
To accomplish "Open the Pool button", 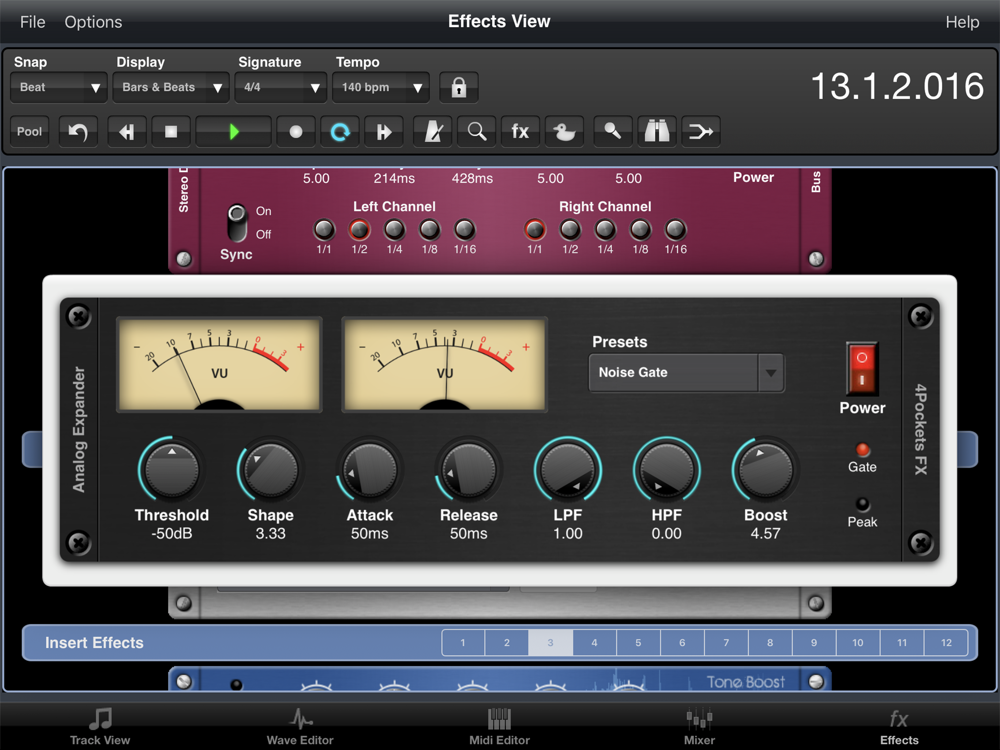I will pyautogui.click(x=29, y=132).
